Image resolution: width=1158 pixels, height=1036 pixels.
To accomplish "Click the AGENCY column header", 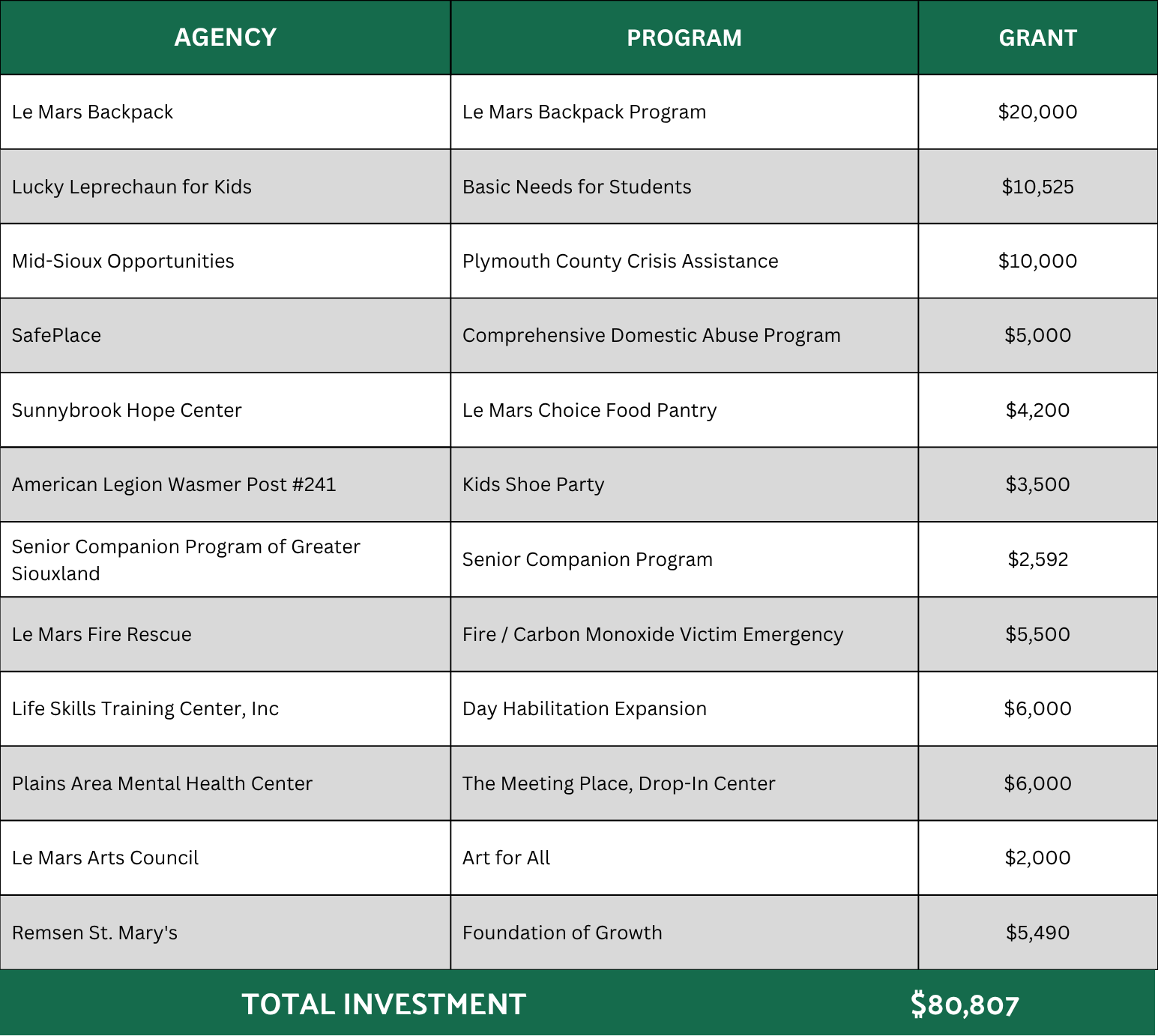I will 225,37.
